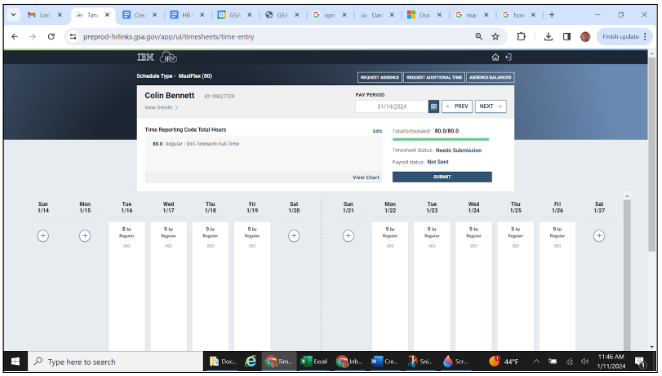Image resolution: width=662 pixels, height=376 pixels.
Task: Toggle the browser side panel icon
Action: [x=567, y=37]
